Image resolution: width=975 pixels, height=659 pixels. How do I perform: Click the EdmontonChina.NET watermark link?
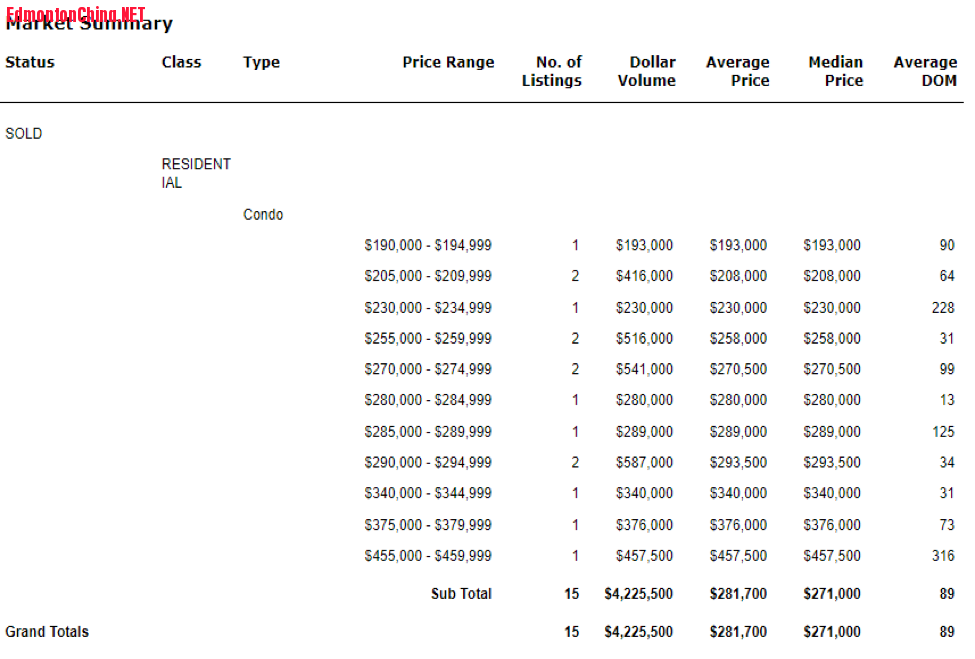click(75, 13)
